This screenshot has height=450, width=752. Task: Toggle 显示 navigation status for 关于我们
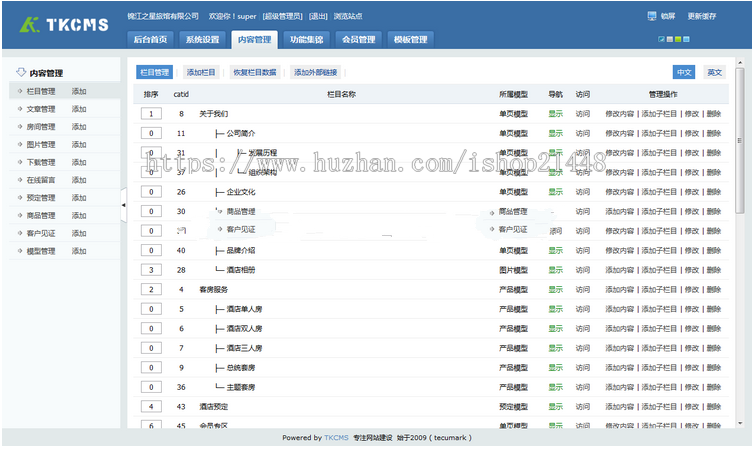pos(555,114)
